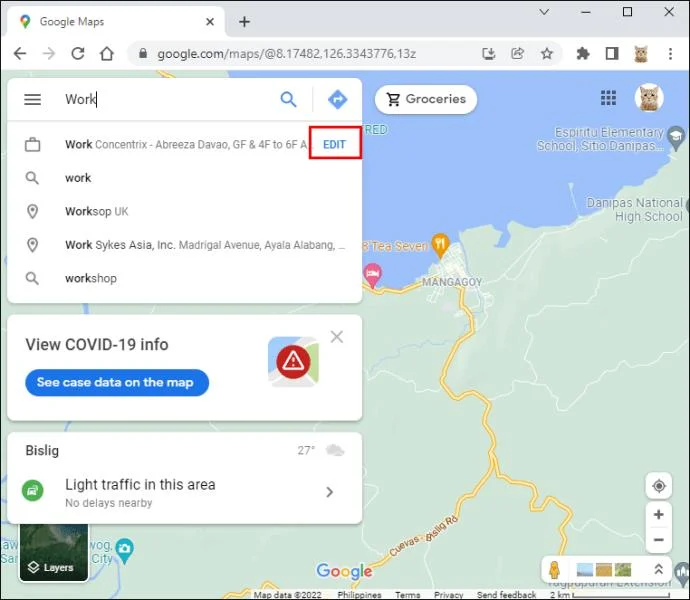Viewport: 690px width, 600px height.
Task: Open the Layers map switcher
Action: 54,552
